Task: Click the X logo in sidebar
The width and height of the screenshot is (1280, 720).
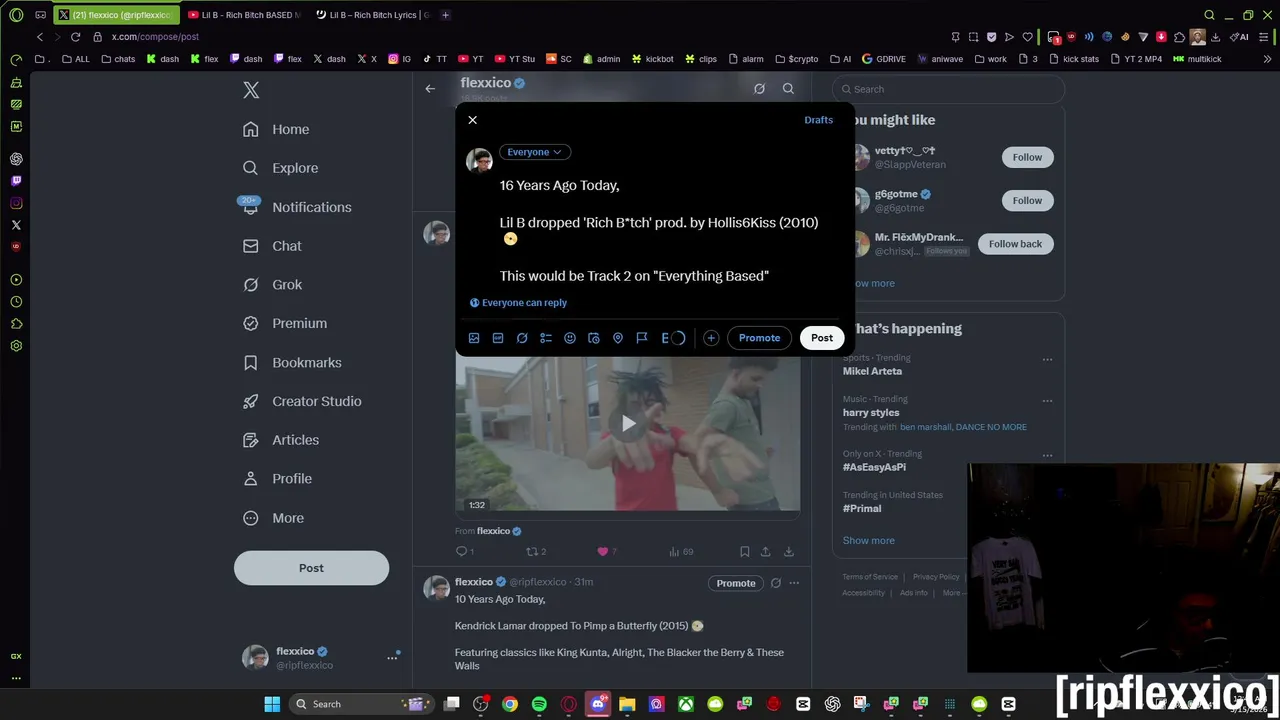Action: tap(251, 90)
